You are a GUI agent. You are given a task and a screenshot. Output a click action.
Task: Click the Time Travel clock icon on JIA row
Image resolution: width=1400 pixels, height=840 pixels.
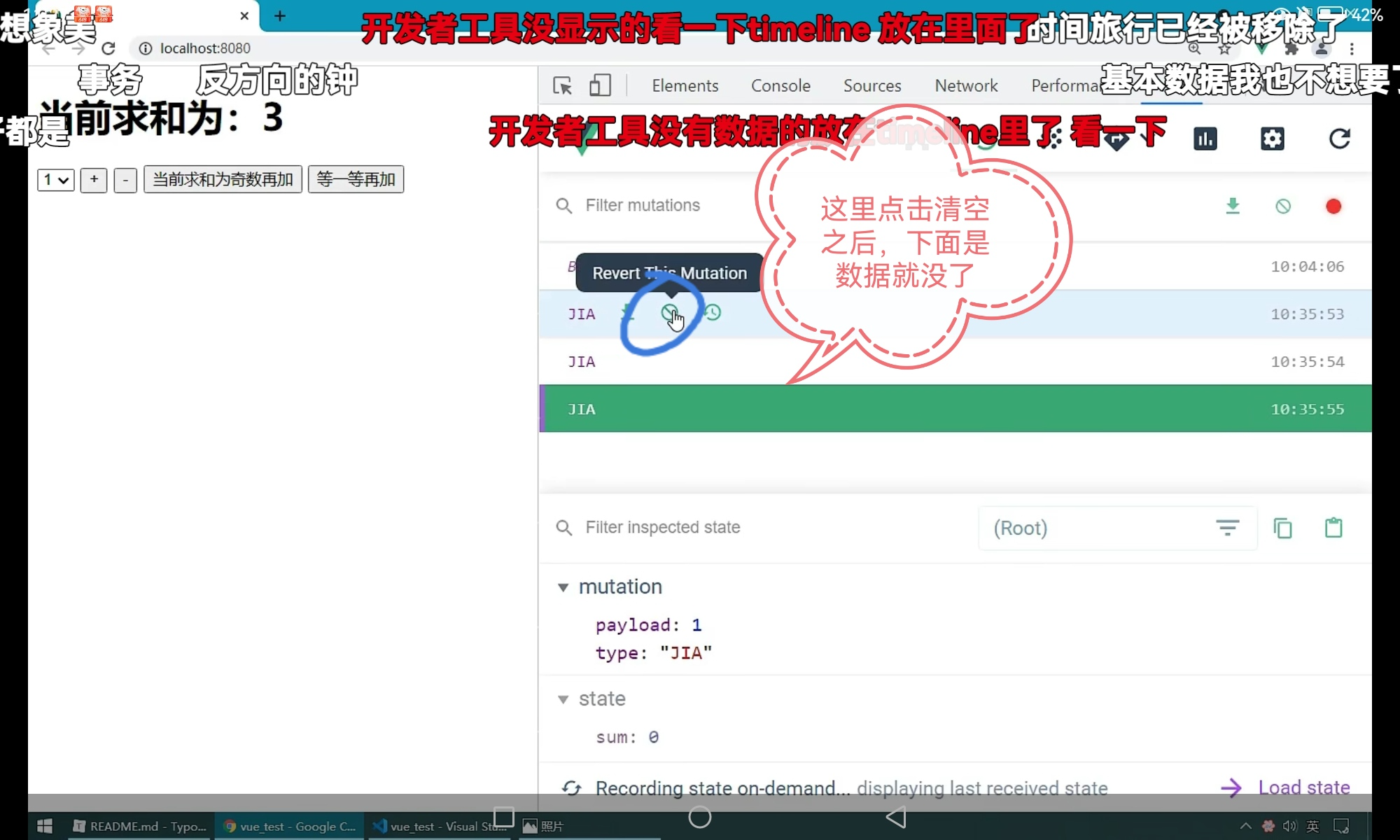point(713,313)
